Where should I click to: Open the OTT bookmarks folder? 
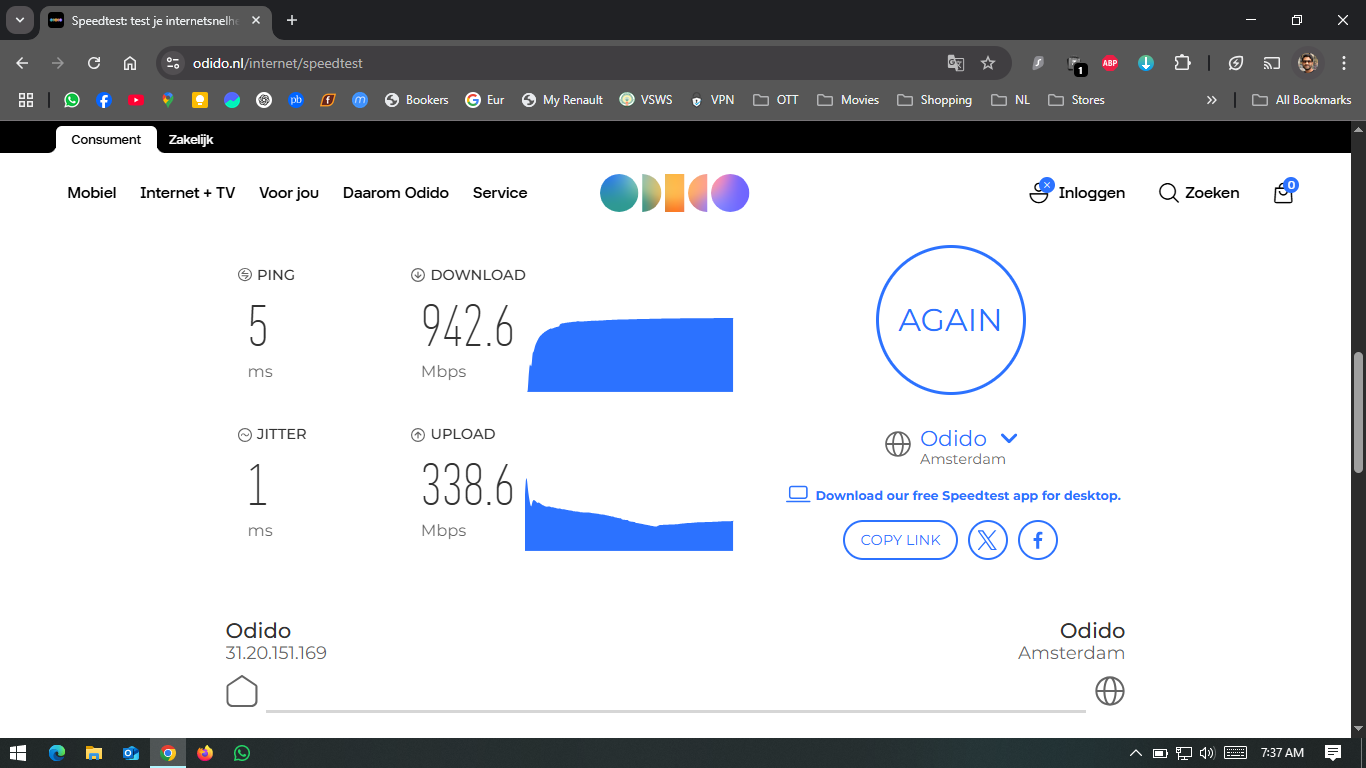click(776, 100)
